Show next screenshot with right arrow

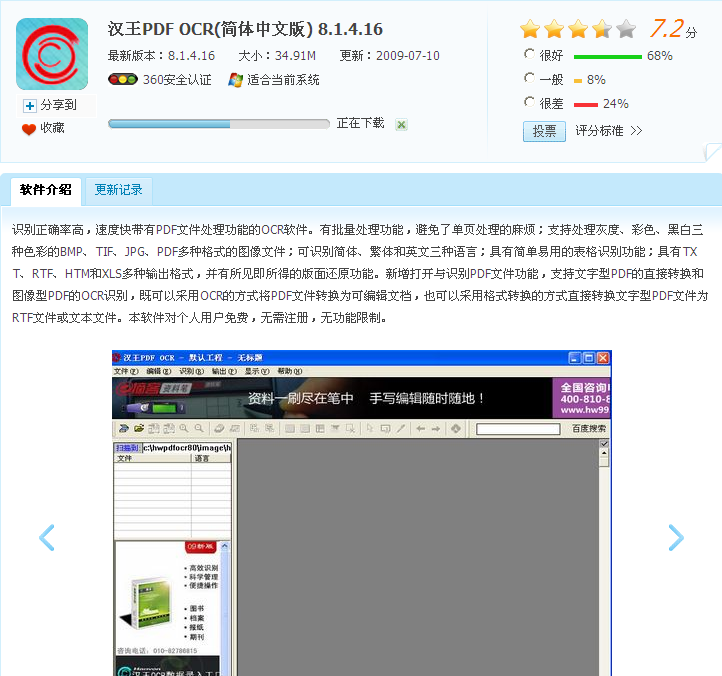pyautogui.click(x=676, y=537)
